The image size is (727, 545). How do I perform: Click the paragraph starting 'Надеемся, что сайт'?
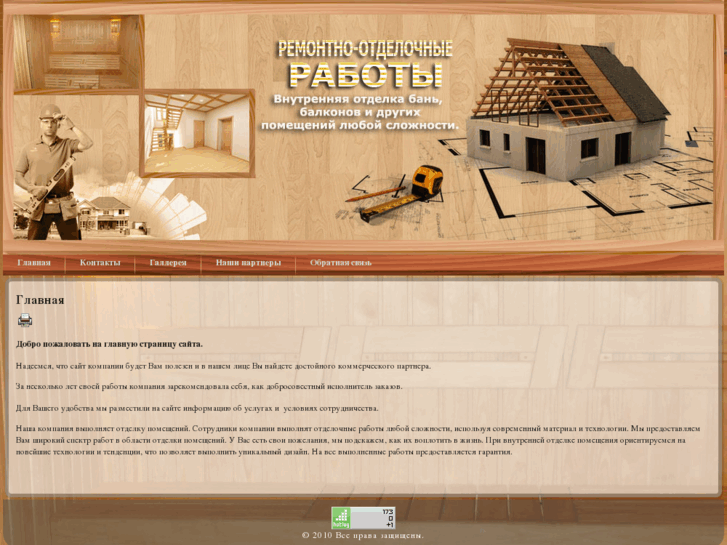click(223, 366)
